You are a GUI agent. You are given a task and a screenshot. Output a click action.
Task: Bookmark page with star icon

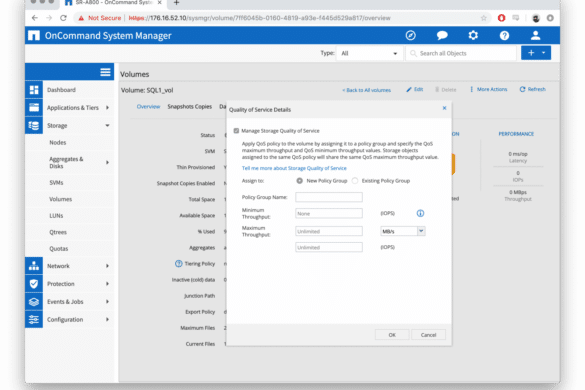(x=484, y=18)
